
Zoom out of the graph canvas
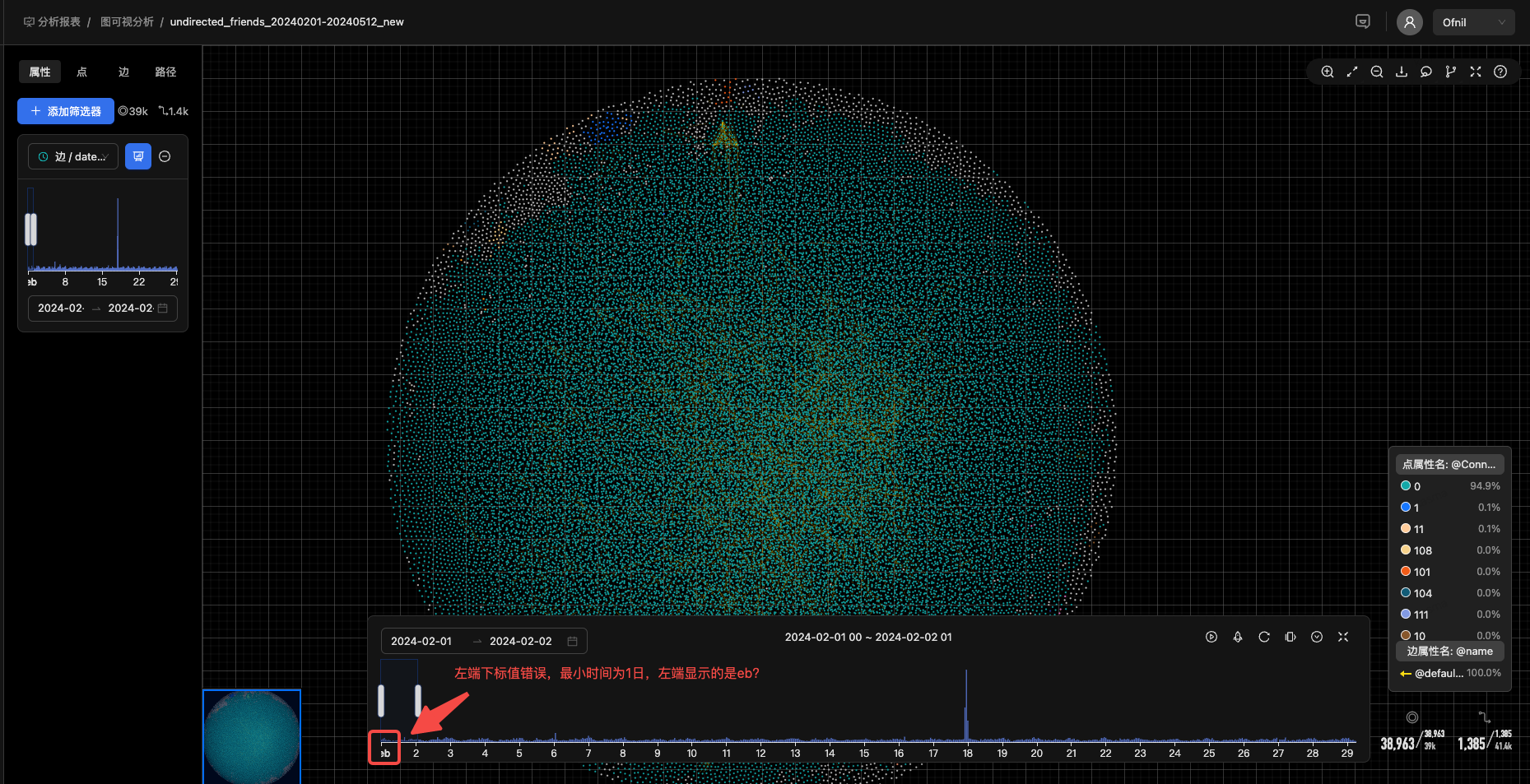(x=1377, y=72)
